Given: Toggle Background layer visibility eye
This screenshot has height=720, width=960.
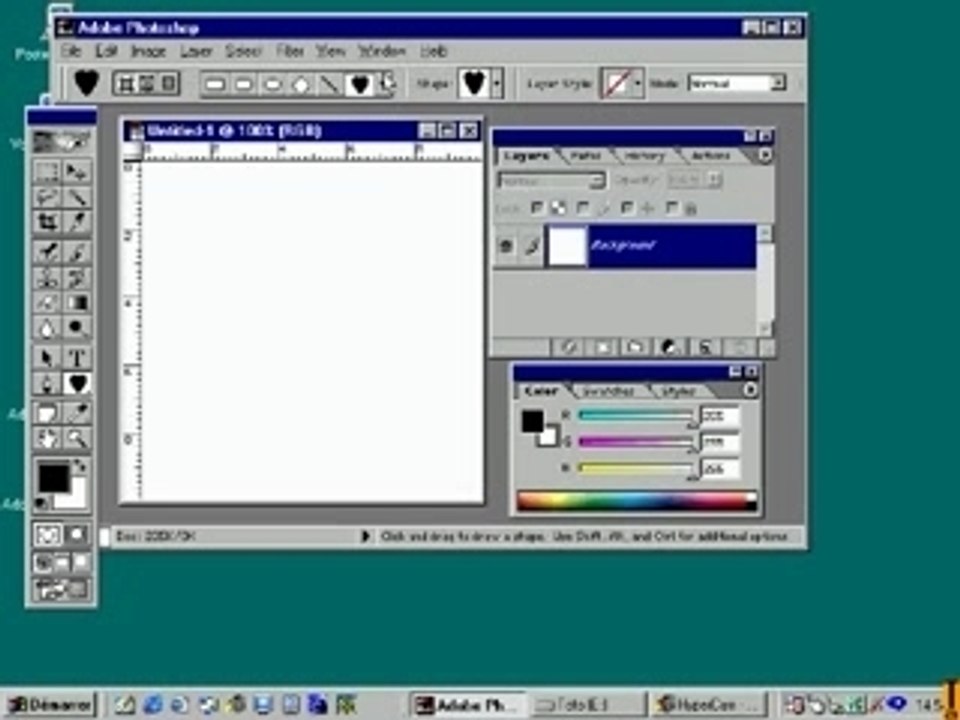Looking at the screenshot, I should point(506,246).
